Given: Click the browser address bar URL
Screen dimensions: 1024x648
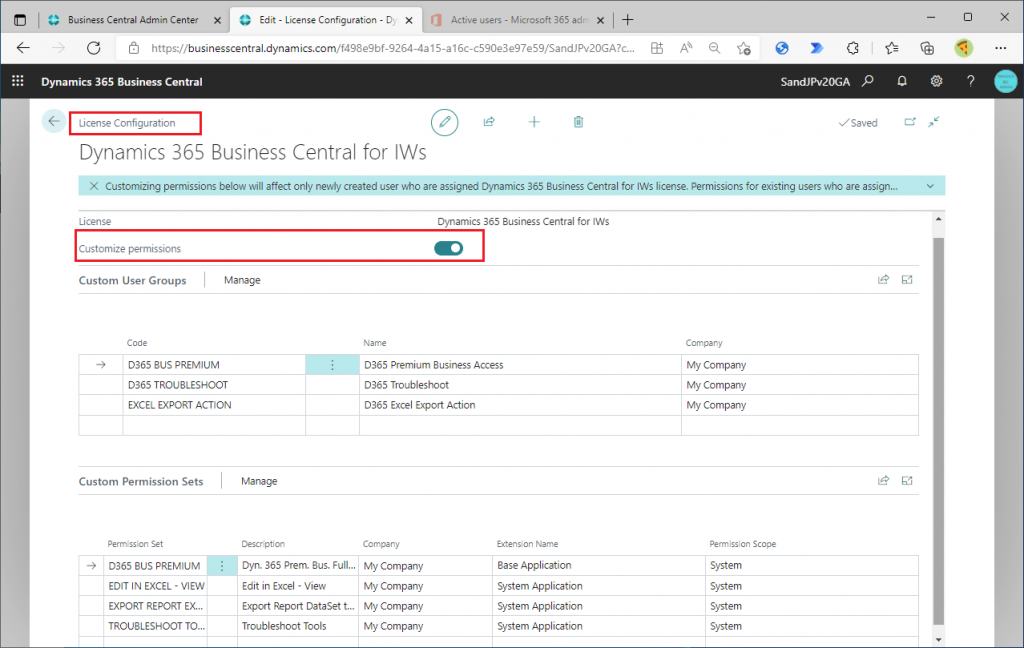Looking at the screenshot, I should [392, 48].
